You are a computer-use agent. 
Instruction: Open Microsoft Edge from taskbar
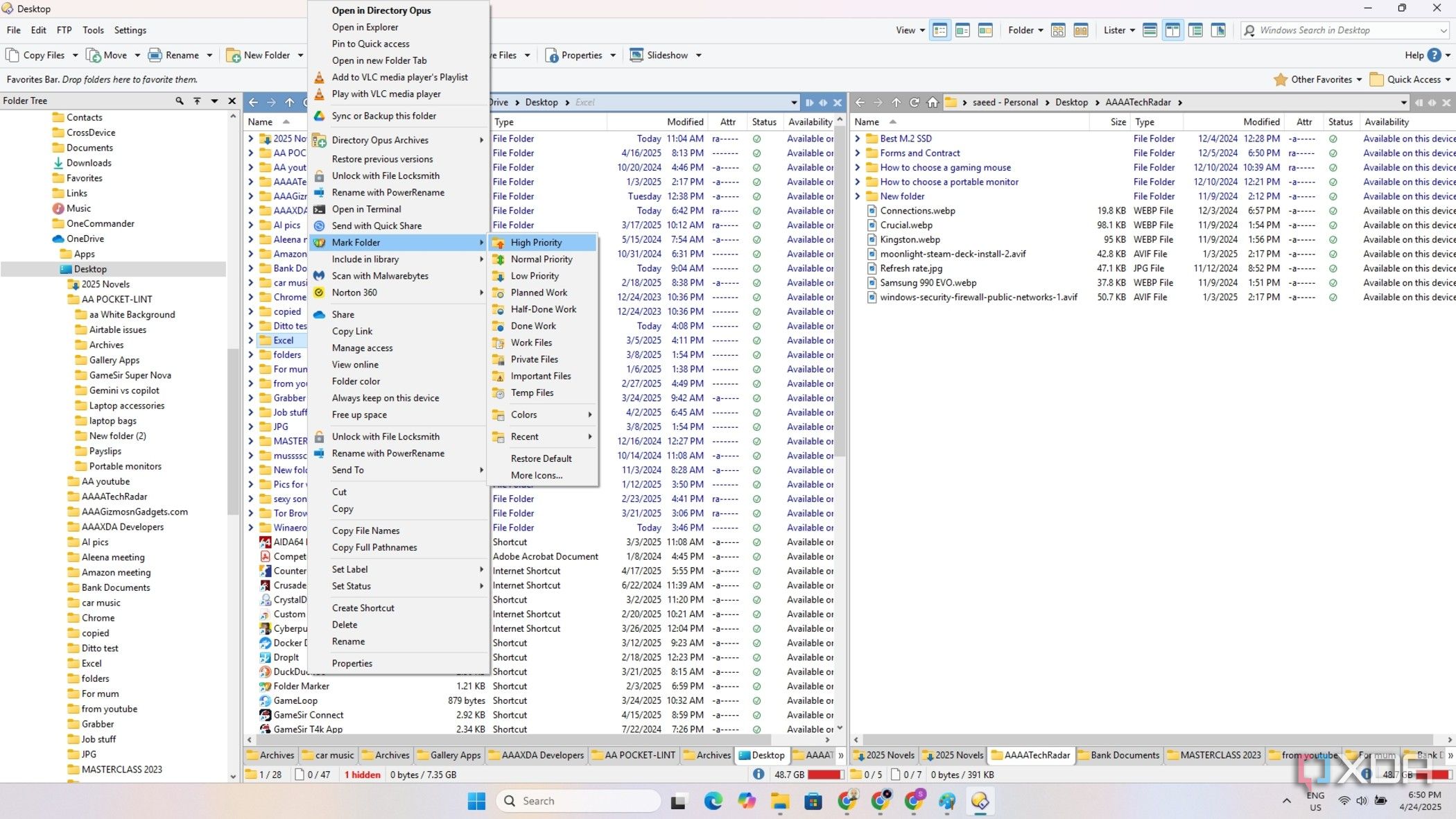click(713, 801)
